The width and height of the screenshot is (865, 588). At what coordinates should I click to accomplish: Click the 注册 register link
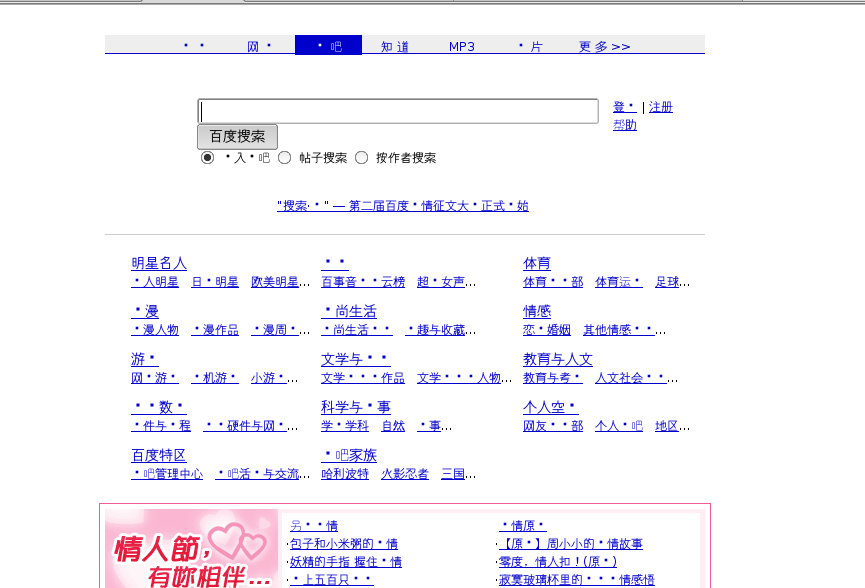661,107
